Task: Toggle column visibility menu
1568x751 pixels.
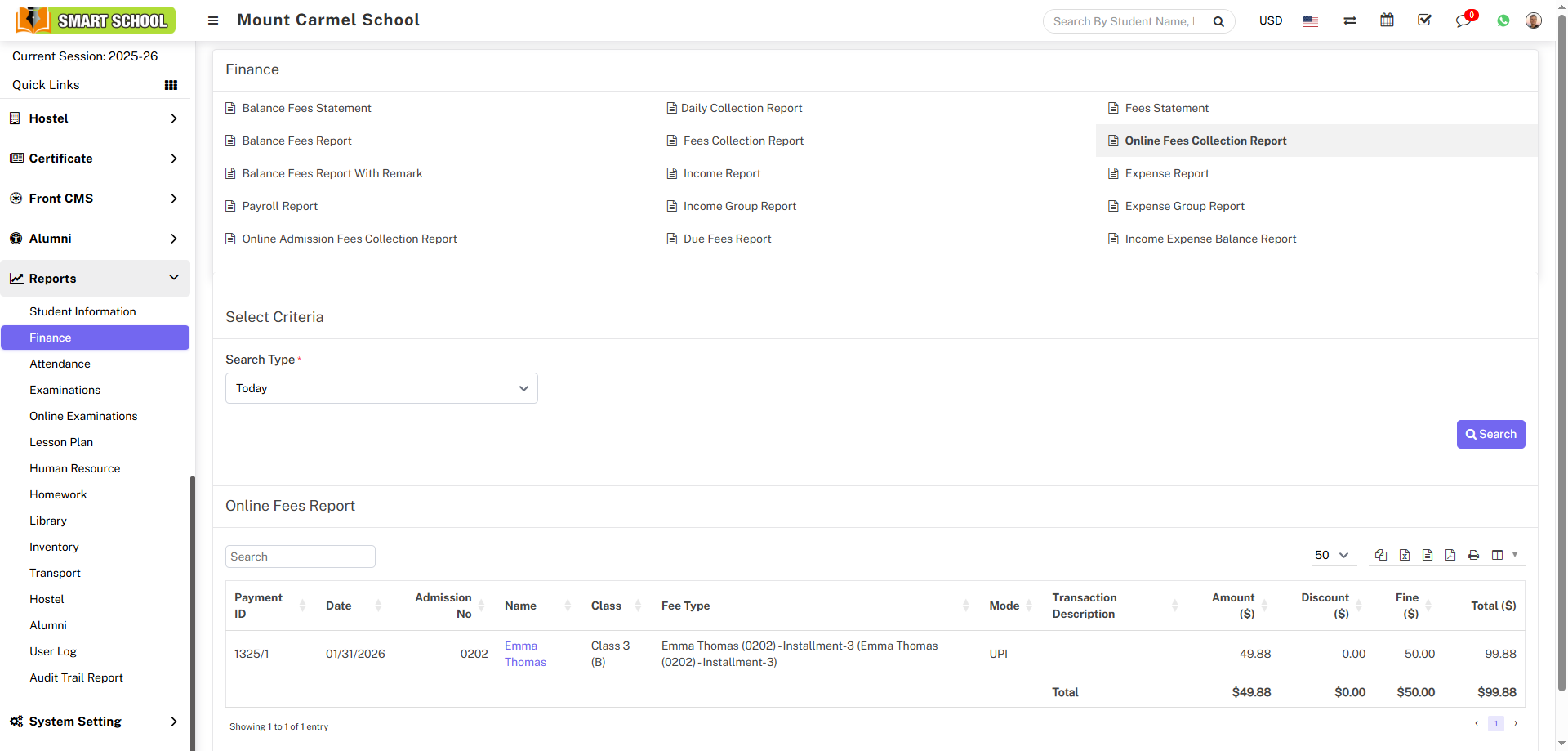Action: (1503, 555)
